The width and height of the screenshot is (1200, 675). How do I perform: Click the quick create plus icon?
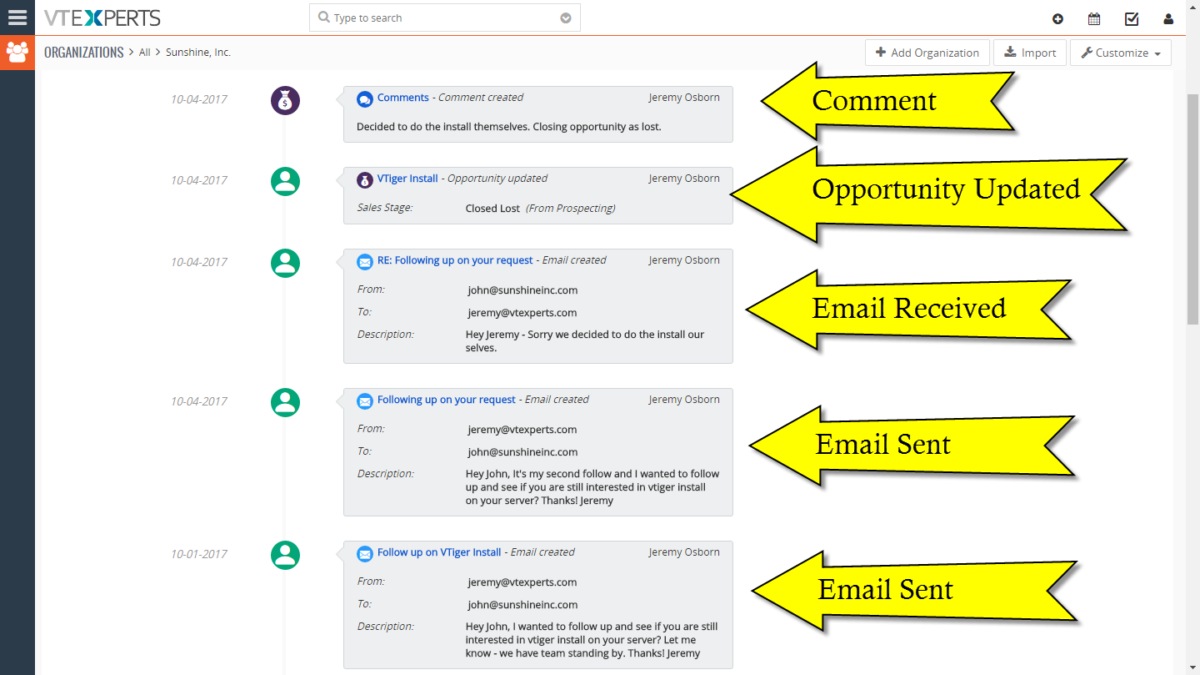point(1058,19)
